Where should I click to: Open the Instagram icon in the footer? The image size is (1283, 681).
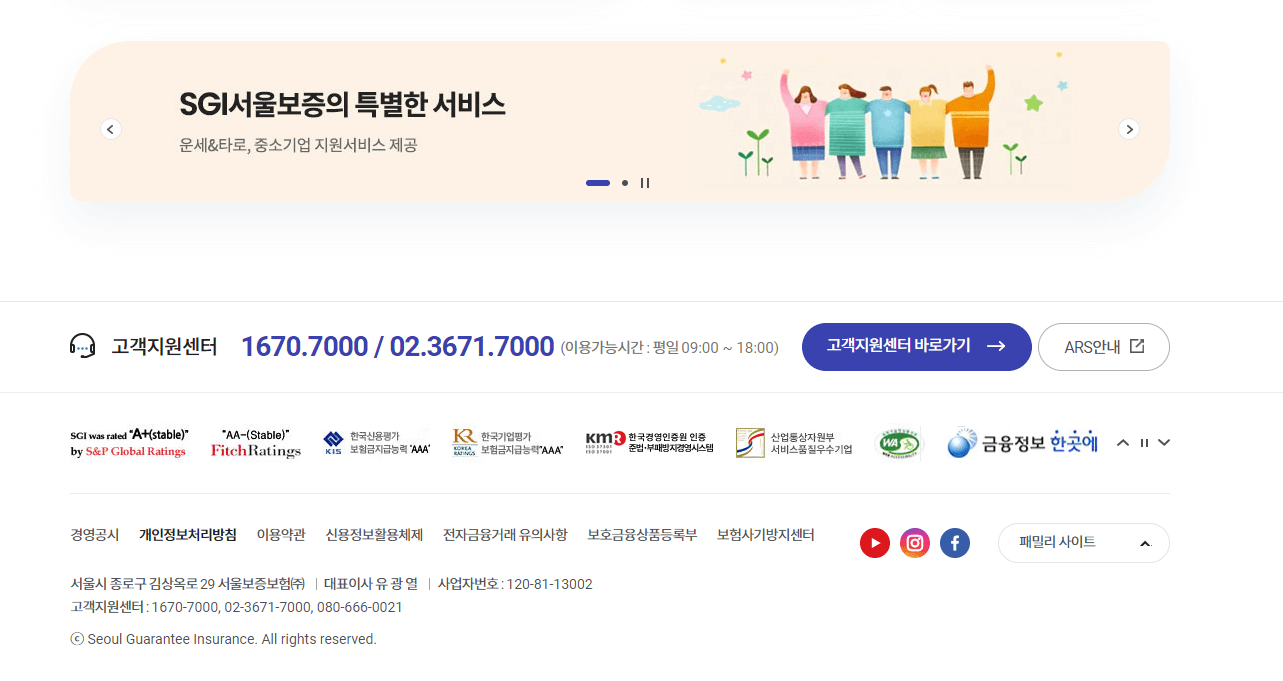914,542
